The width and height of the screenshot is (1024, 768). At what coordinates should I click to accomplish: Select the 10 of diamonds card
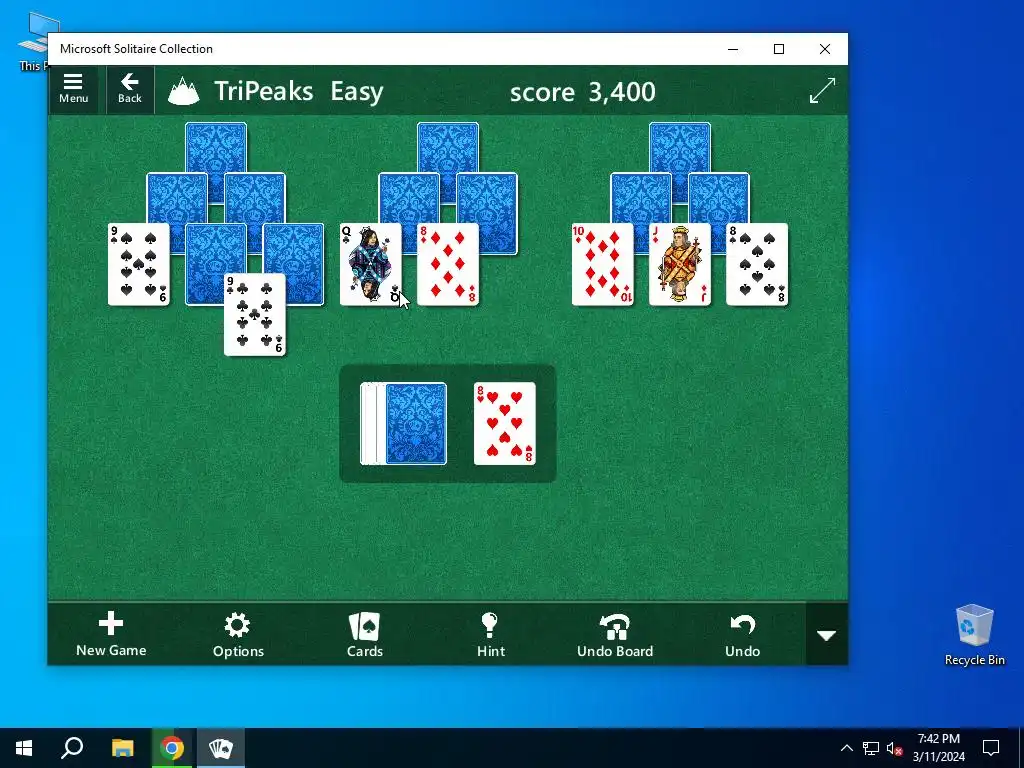(603, 264)
